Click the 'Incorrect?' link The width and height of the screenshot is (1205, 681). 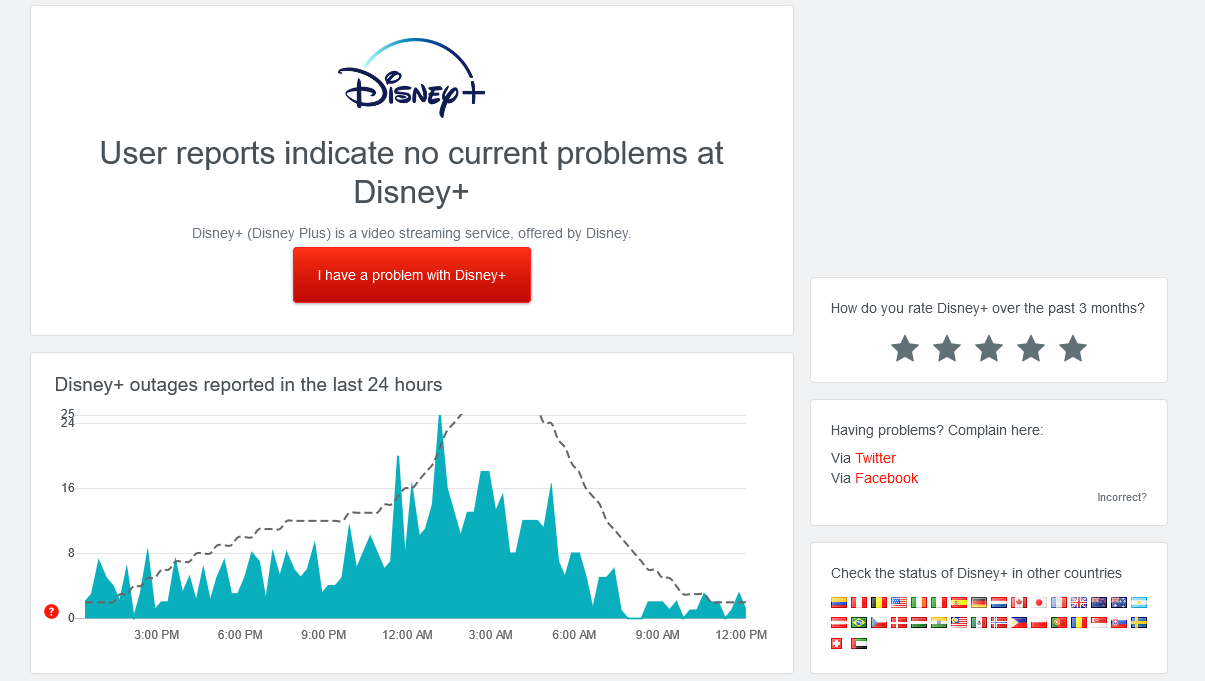point(1122,497)
